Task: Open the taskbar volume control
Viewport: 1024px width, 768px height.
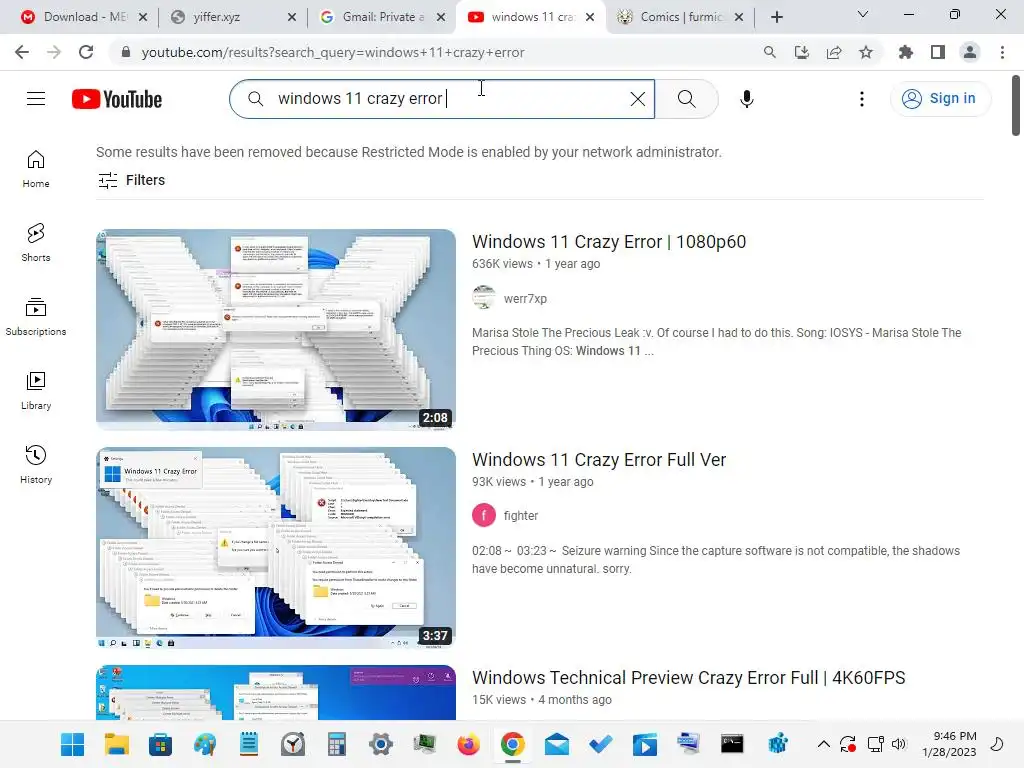Action: (x=900, y=744)
